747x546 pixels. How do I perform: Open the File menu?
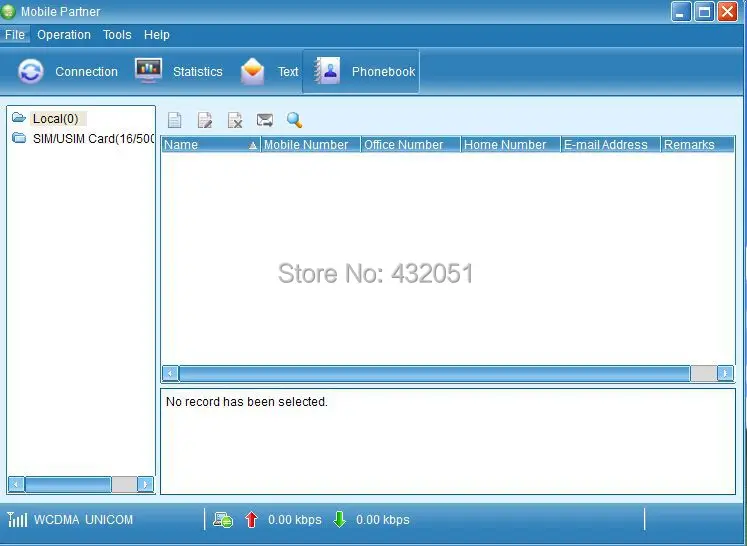(15, 35)
